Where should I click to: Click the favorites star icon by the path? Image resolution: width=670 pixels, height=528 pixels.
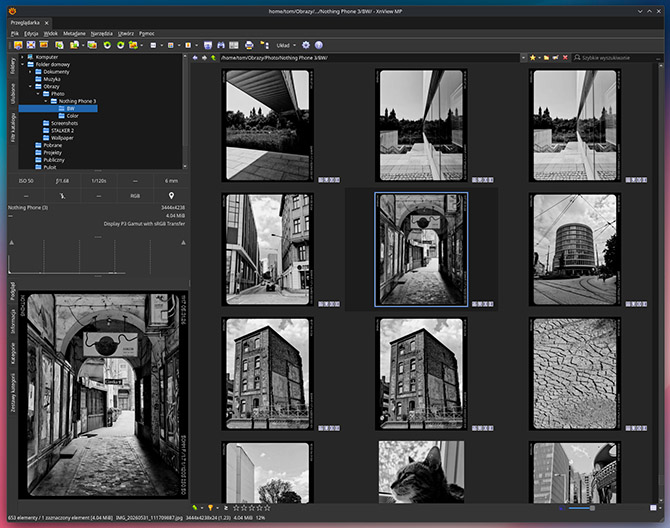533,58
